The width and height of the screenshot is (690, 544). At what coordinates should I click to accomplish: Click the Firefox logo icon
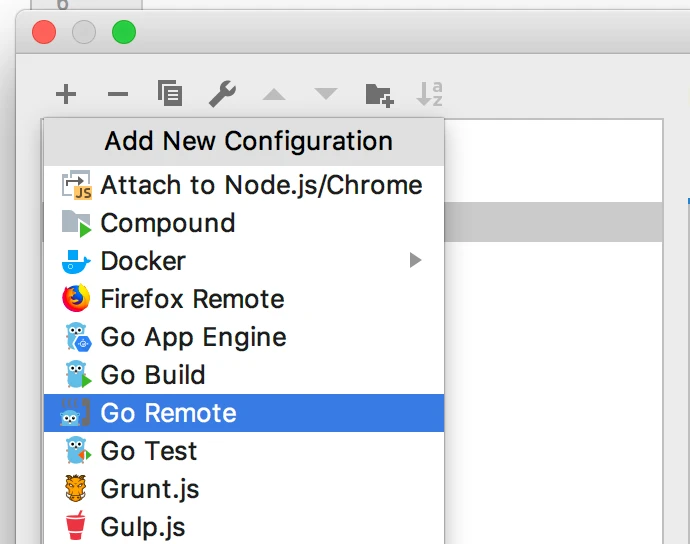point(76,298)
